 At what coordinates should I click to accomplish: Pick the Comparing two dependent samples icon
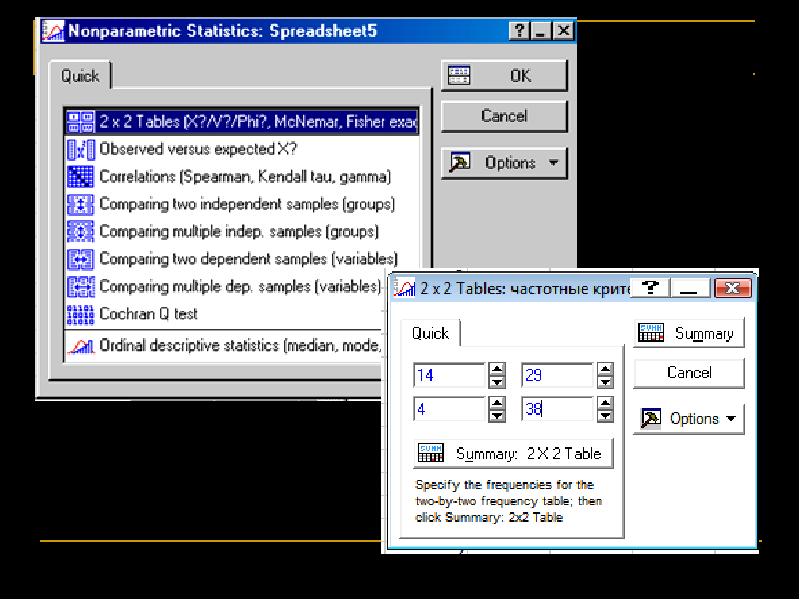coord(80,259)
